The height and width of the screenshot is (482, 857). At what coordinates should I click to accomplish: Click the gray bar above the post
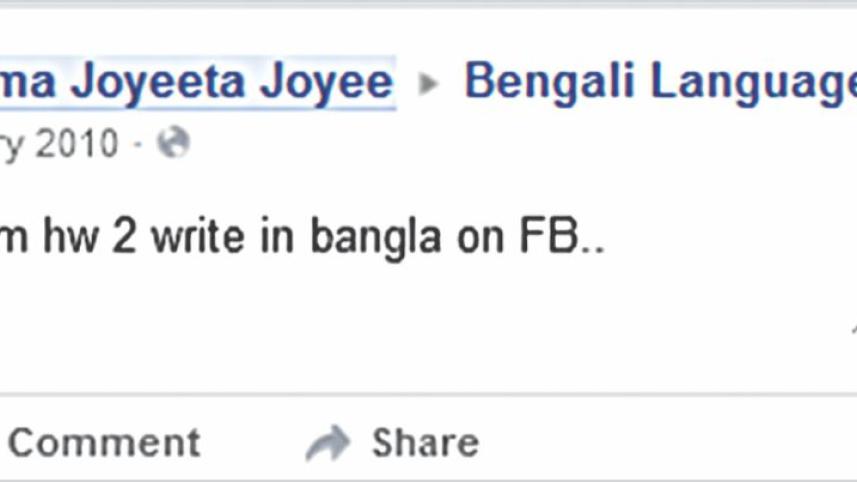point(428,4)
